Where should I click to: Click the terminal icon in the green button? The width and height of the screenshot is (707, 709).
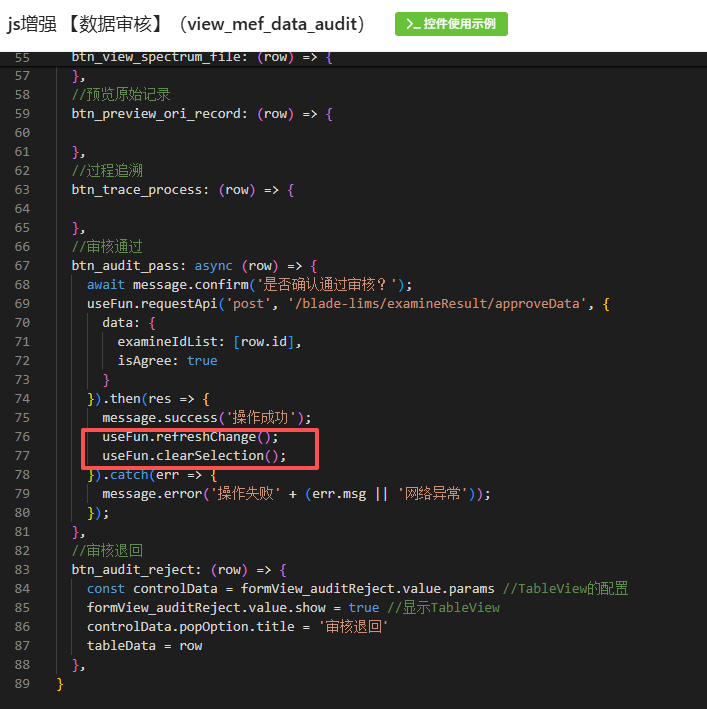(x=411, y=24)
